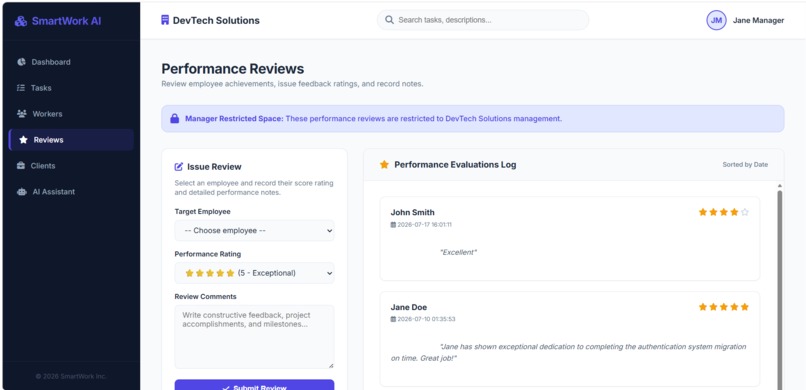Click the Performance Evaluations Log star icon
This screenshot has width=806, height=390.
click(384, 164)
